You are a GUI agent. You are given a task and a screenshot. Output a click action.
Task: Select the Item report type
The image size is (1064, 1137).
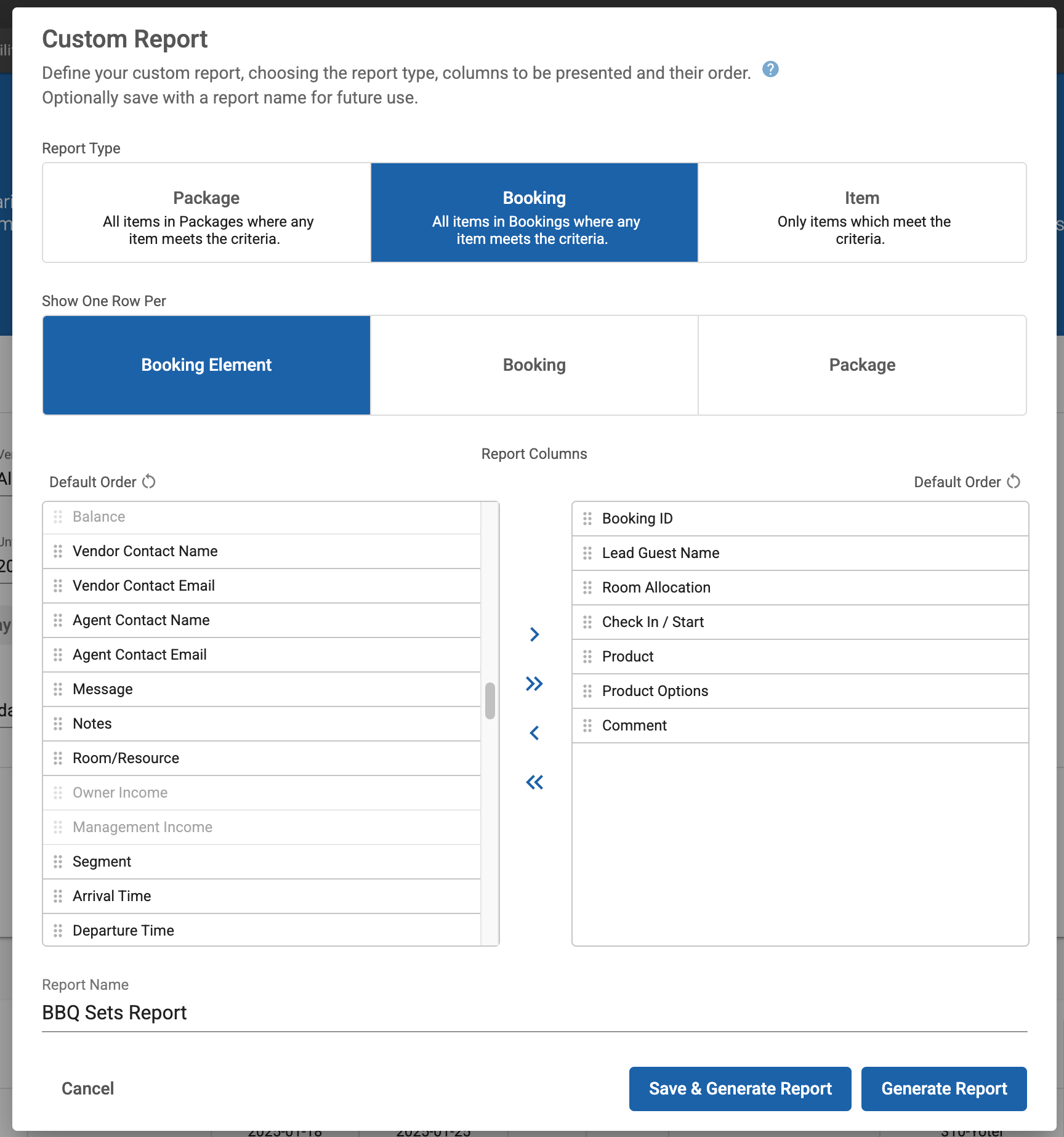point(861,212)
